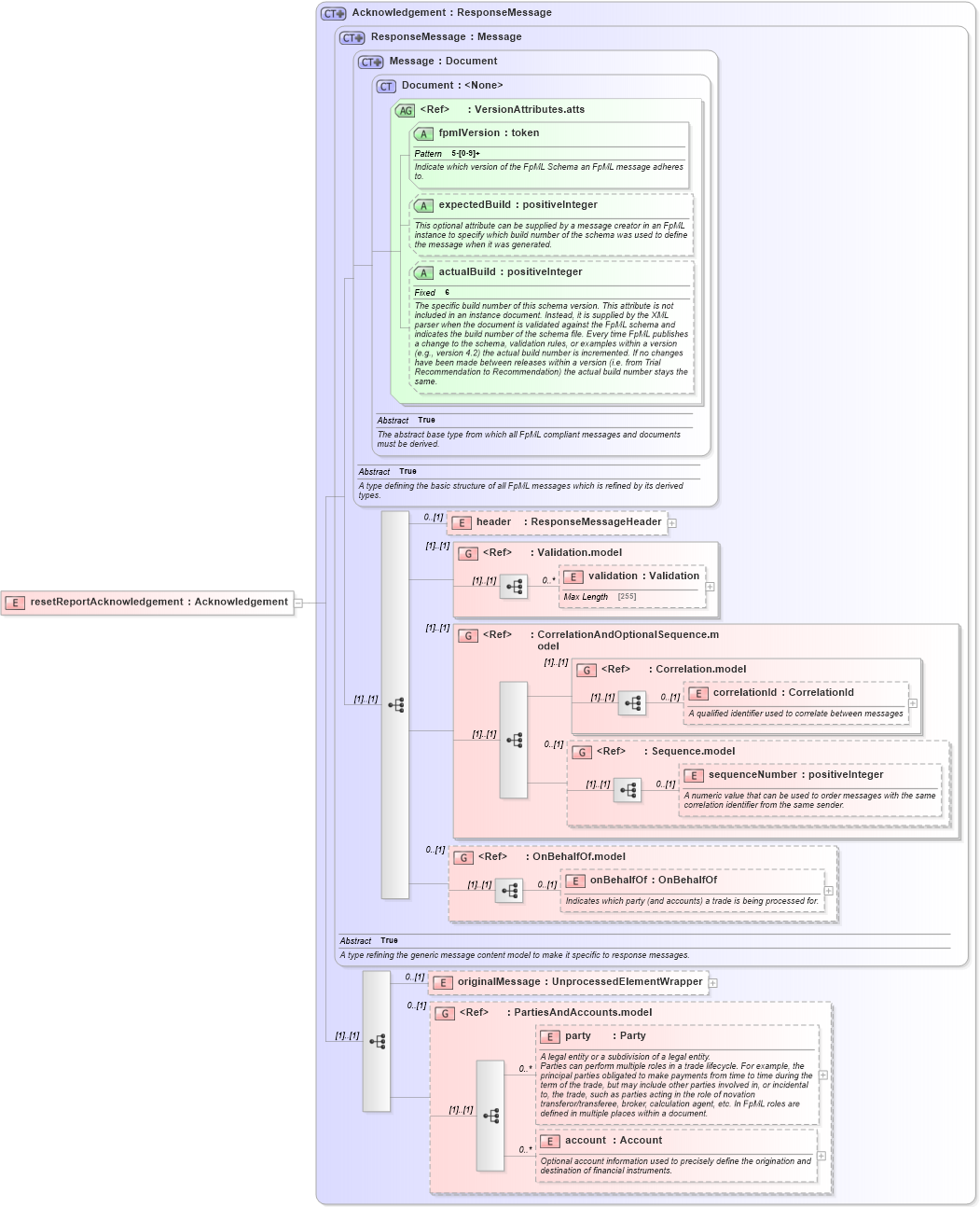This screenshot has width=980, height=1207.
Task: Expand the onBehalfOf element node
Action: click(x=828, y=891)
